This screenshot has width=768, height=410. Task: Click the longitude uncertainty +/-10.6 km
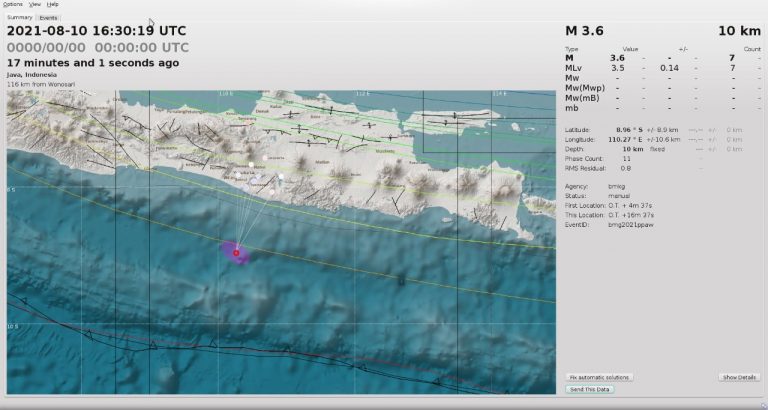[x=663, y=140]
